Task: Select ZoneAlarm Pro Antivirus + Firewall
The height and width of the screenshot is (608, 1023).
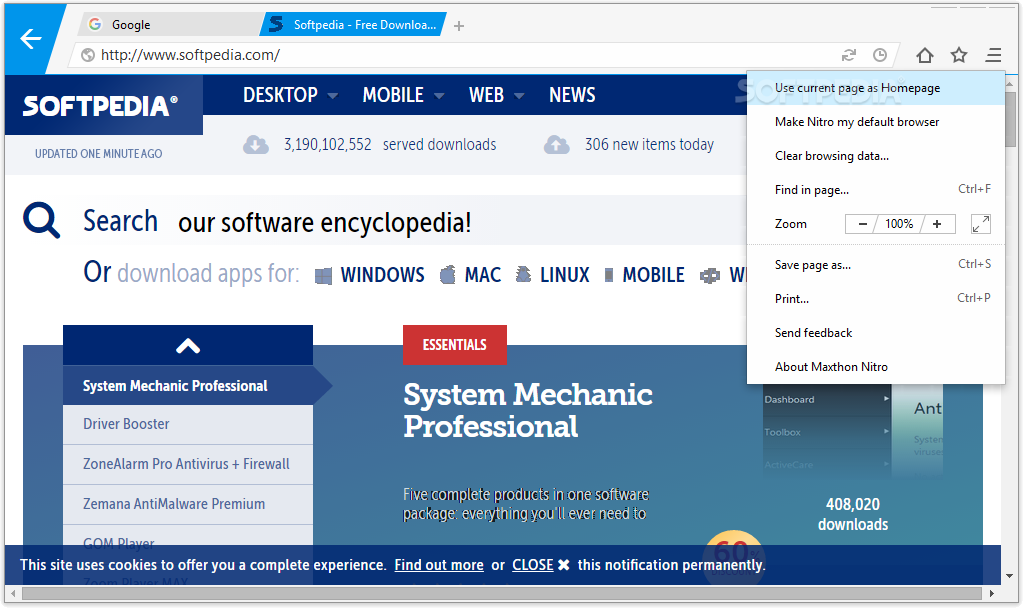Action: 188,464
